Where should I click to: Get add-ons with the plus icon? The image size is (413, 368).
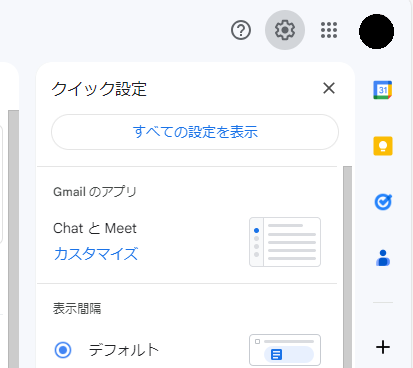tap(383, 347)
